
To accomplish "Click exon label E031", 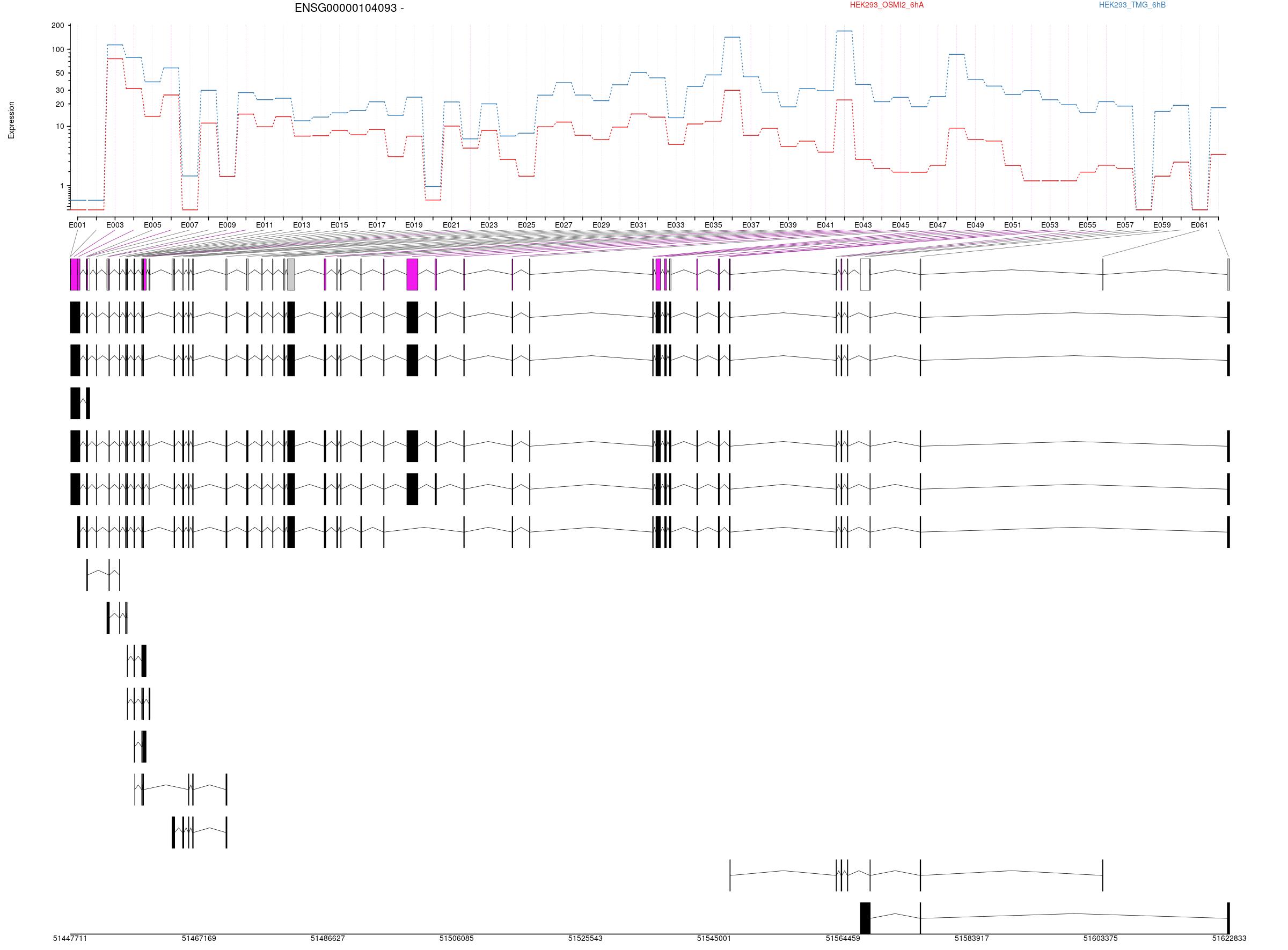I will pos(638,225).
